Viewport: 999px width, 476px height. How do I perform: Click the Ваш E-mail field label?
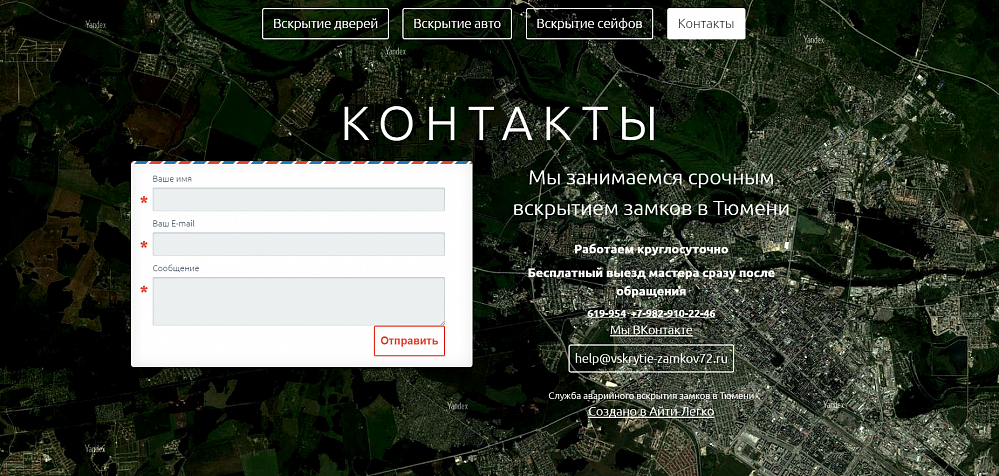click(174, 224)
